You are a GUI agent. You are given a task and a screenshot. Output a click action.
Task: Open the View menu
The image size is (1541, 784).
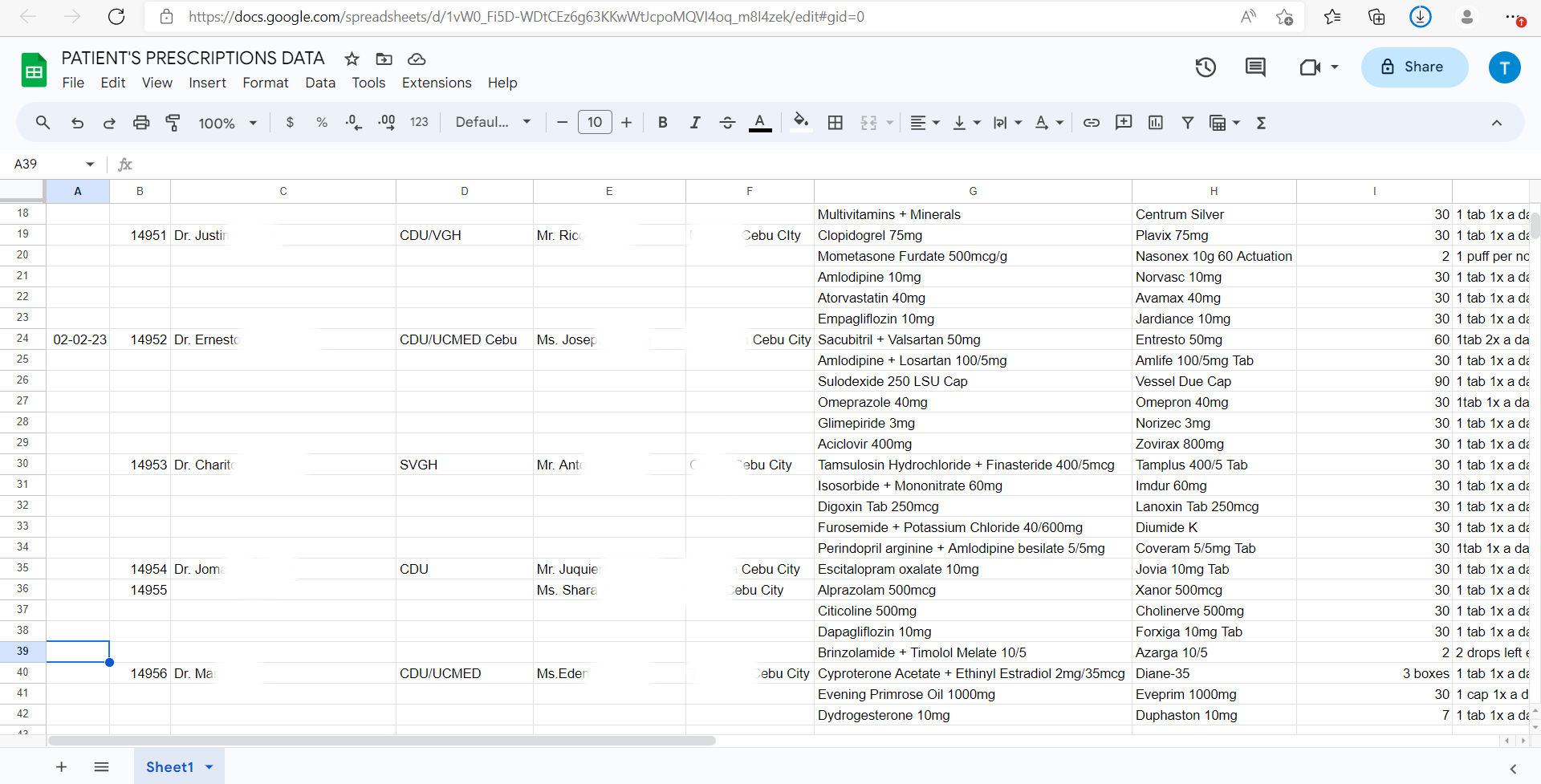coord(157,83)
